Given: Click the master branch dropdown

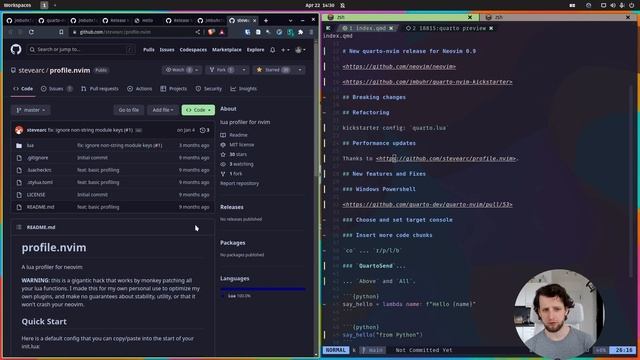Looking at the screenshot, I should click(31, 110).
